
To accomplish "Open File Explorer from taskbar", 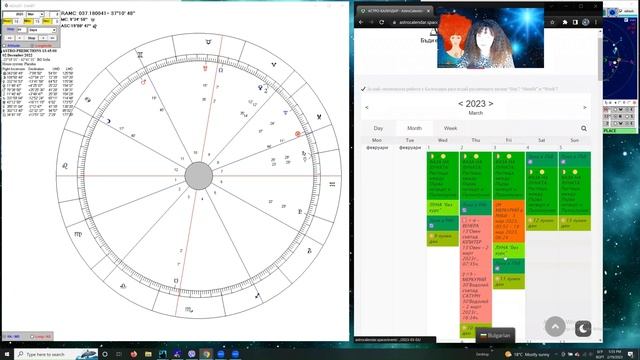I will [148, 354].
